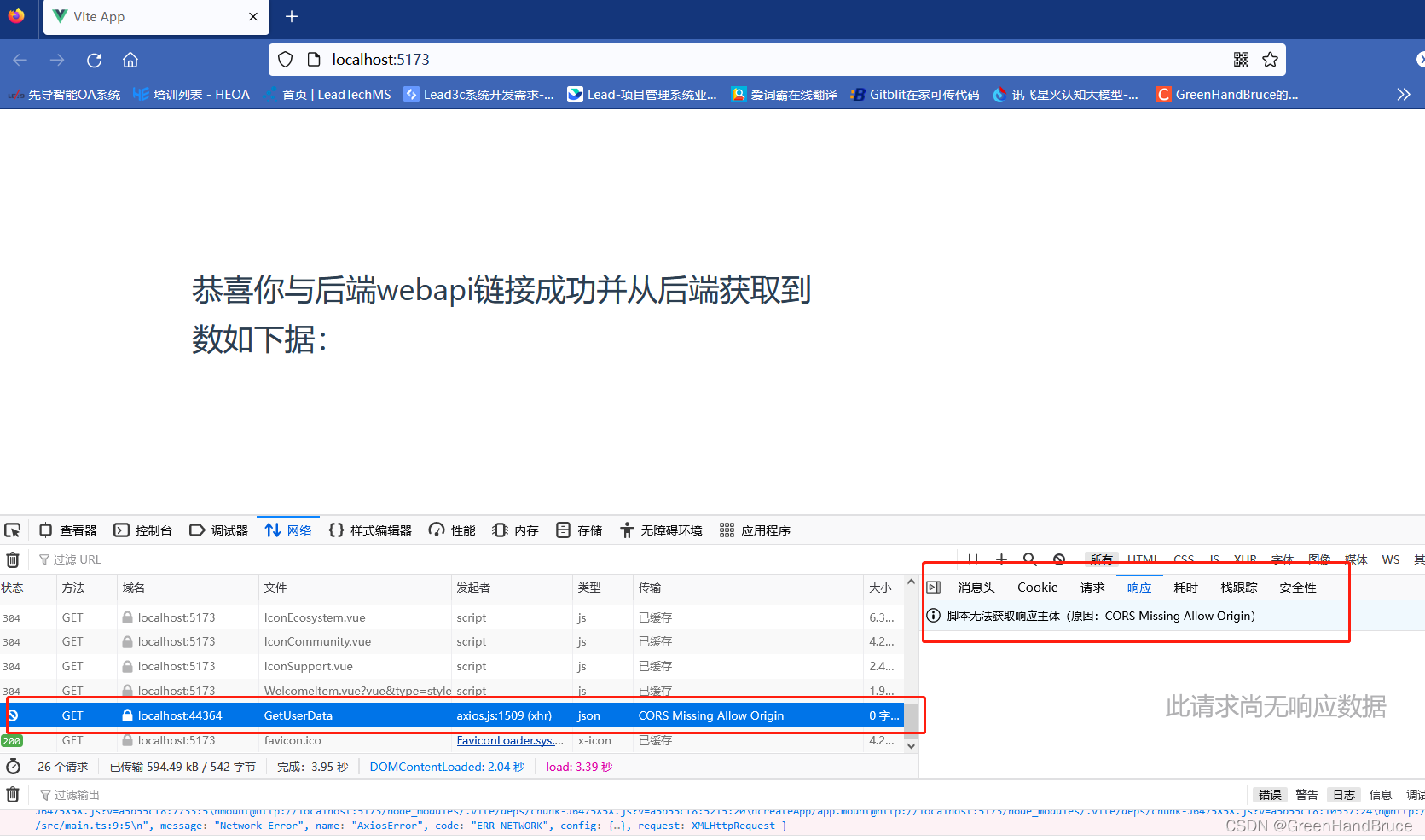Open the Cookie tab in request details

click(x=1037, y=588)
